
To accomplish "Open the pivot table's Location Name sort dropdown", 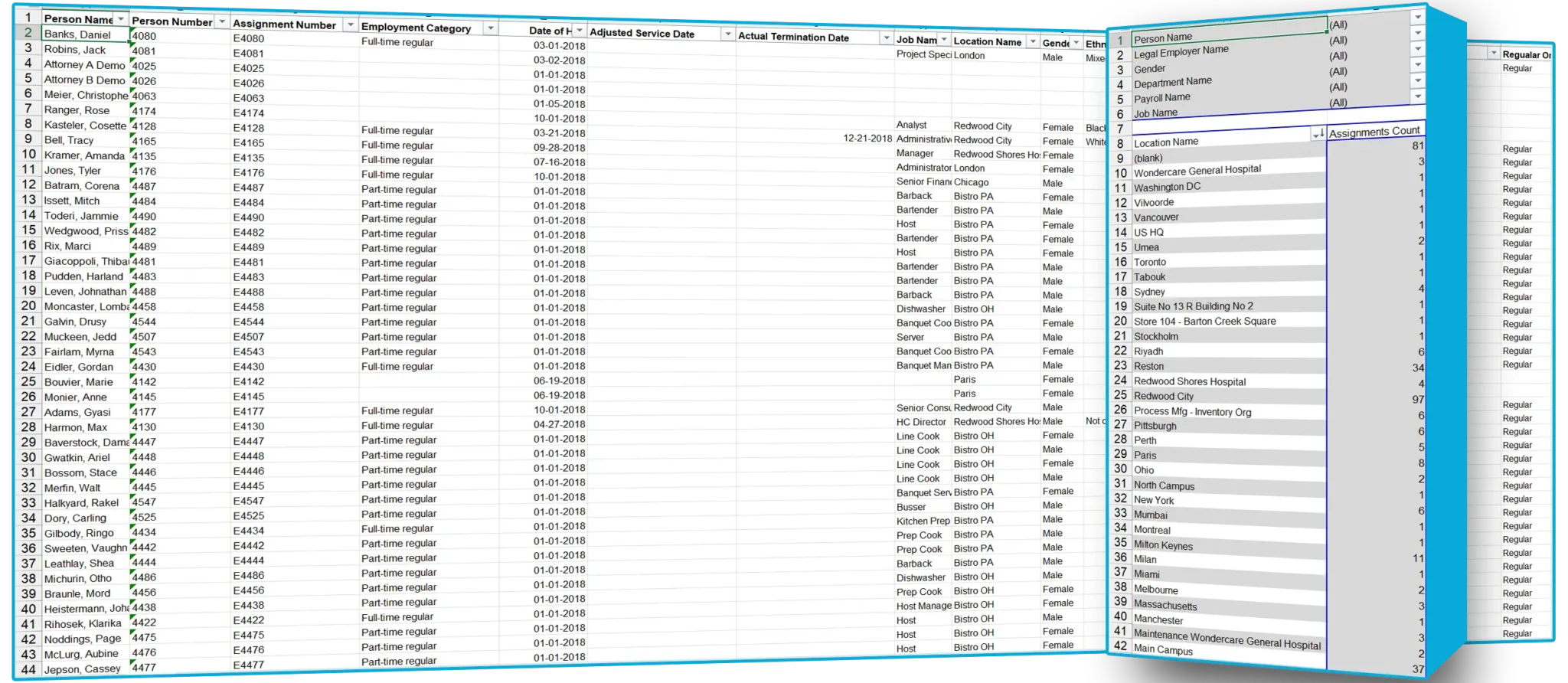I will [x=1317, y=135].
